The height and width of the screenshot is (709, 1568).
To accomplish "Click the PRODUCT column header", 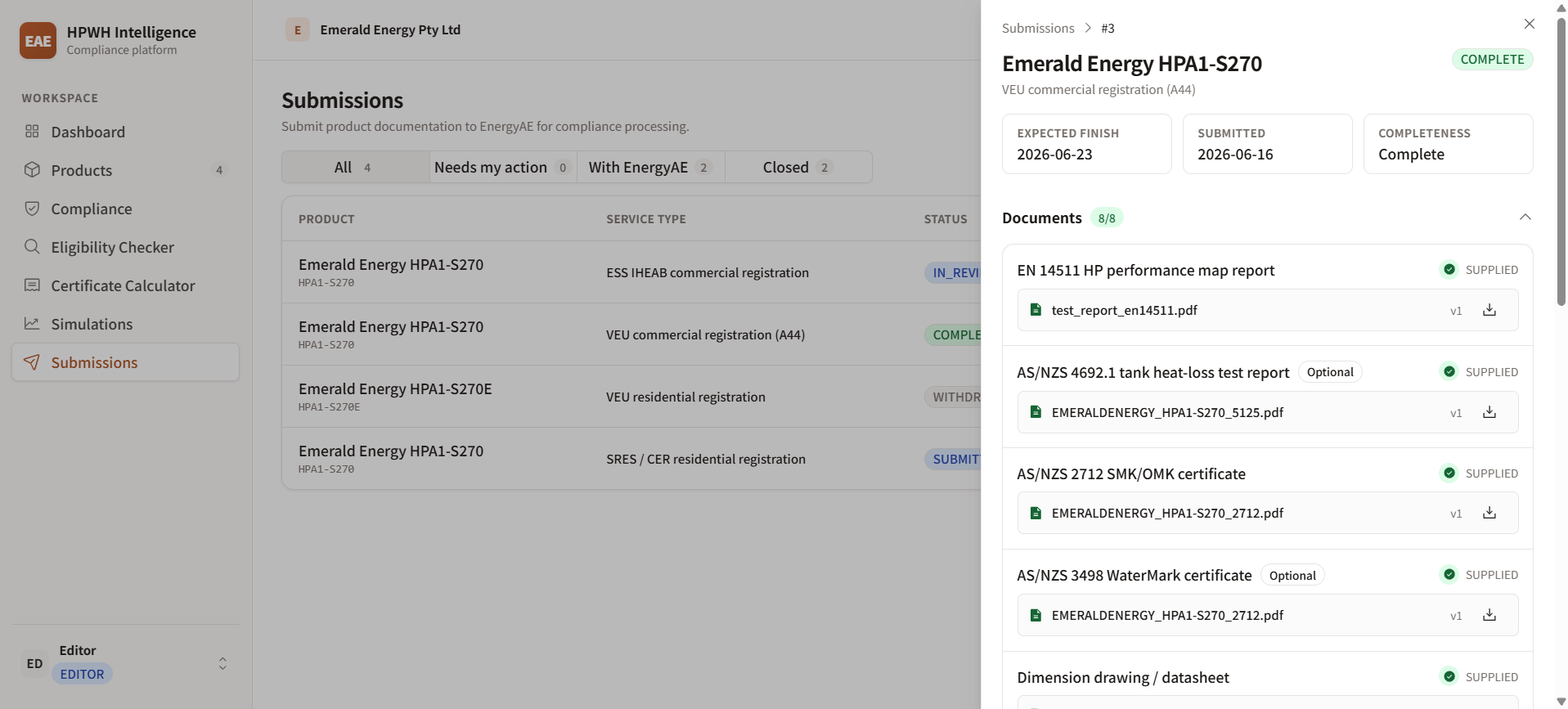I will click(x=326, y=219).
